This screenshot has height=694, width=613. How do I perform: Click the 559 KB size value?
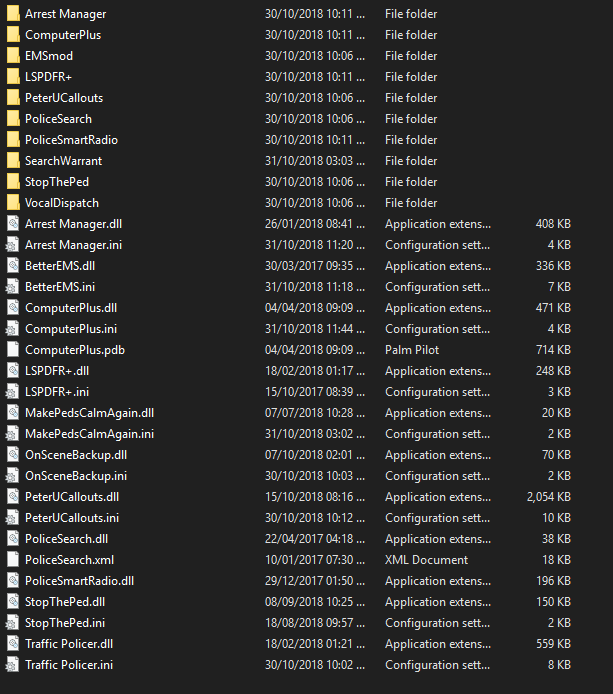pyautogui.click(x=553, y=644)
